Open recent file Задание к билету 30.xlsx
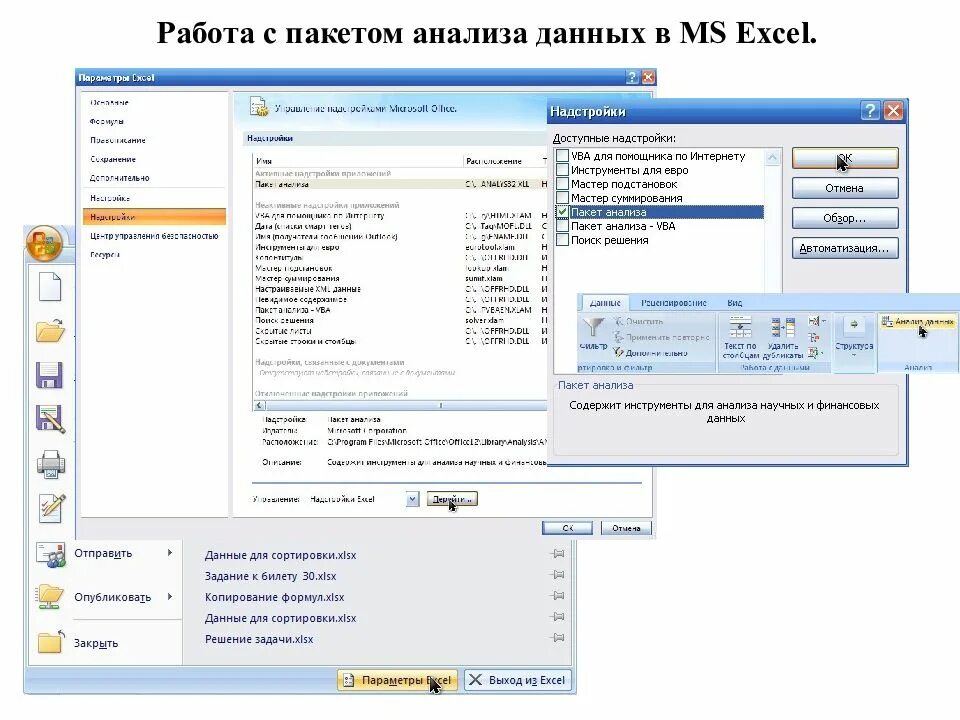The image size is (960, 720). 270,576
